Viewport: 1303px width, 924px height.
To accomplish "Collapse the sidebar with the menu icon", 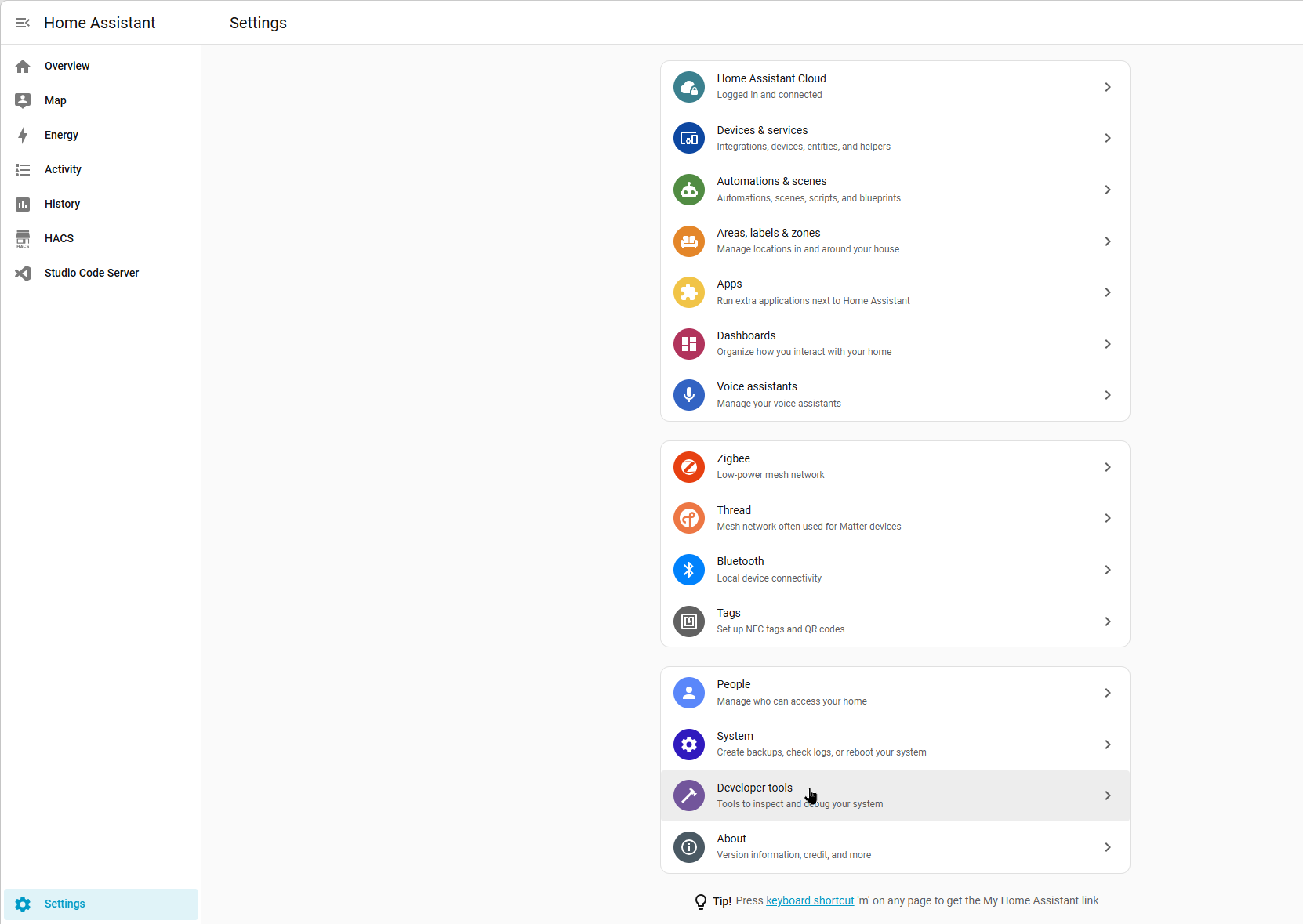I will tap(23, 23).
